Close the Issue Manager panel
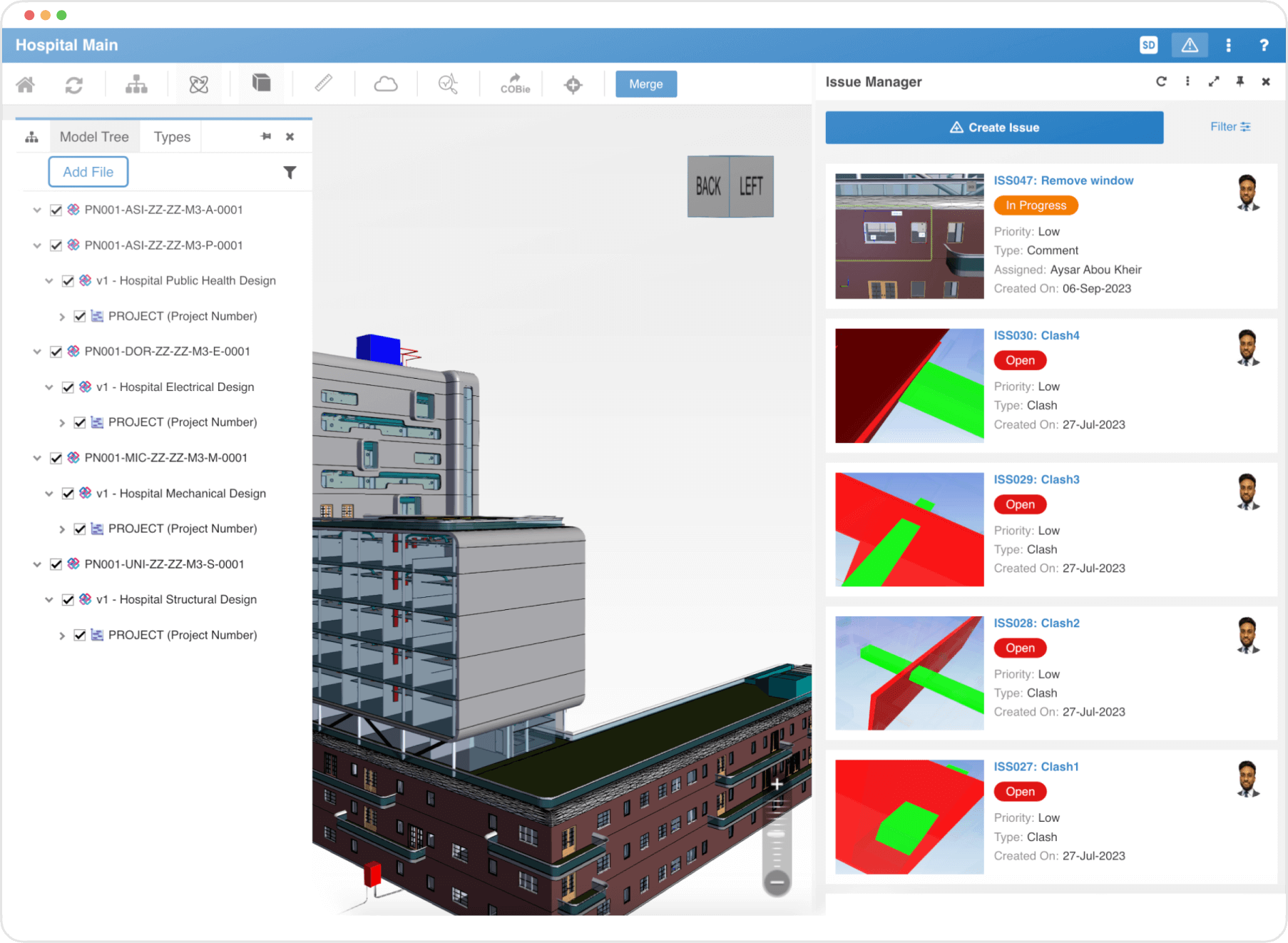The width and height of the screenshot is (1288, 943). click(1266, 81)
